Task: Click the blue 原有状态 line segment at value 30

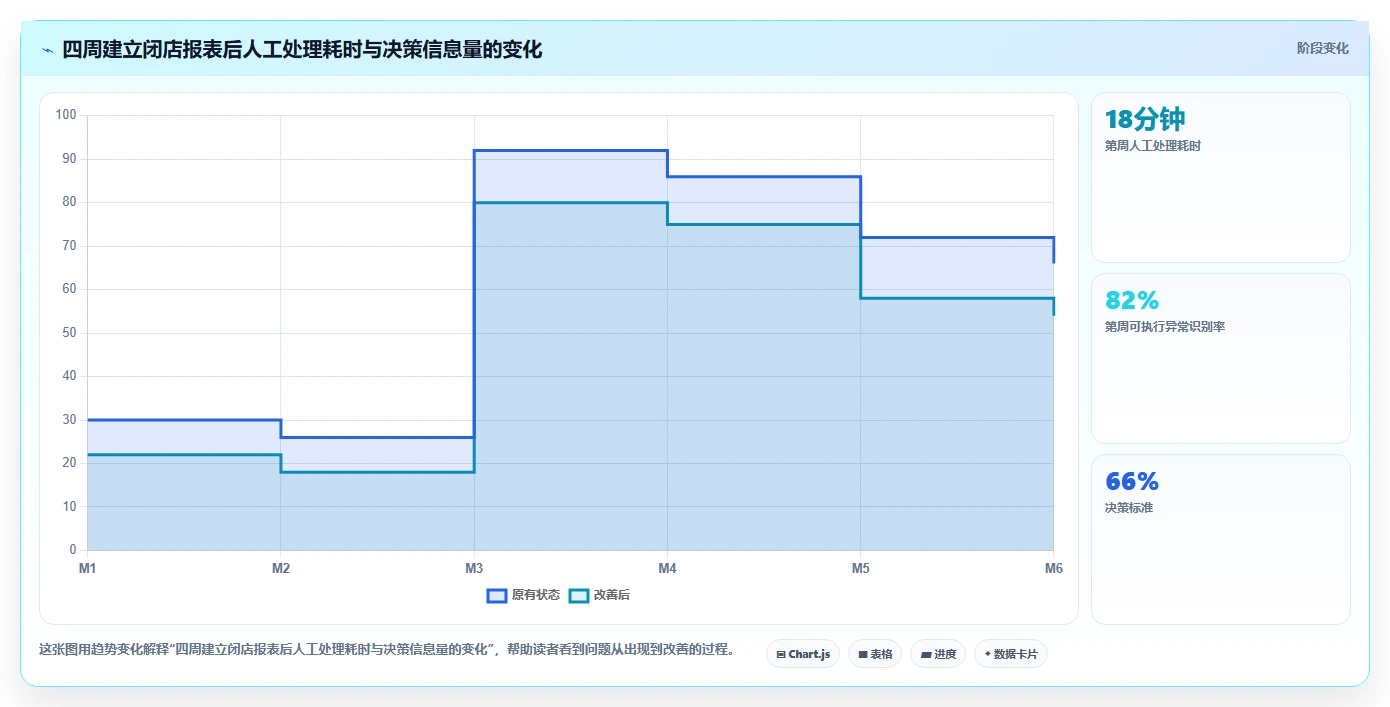Action: pos(184,420)
